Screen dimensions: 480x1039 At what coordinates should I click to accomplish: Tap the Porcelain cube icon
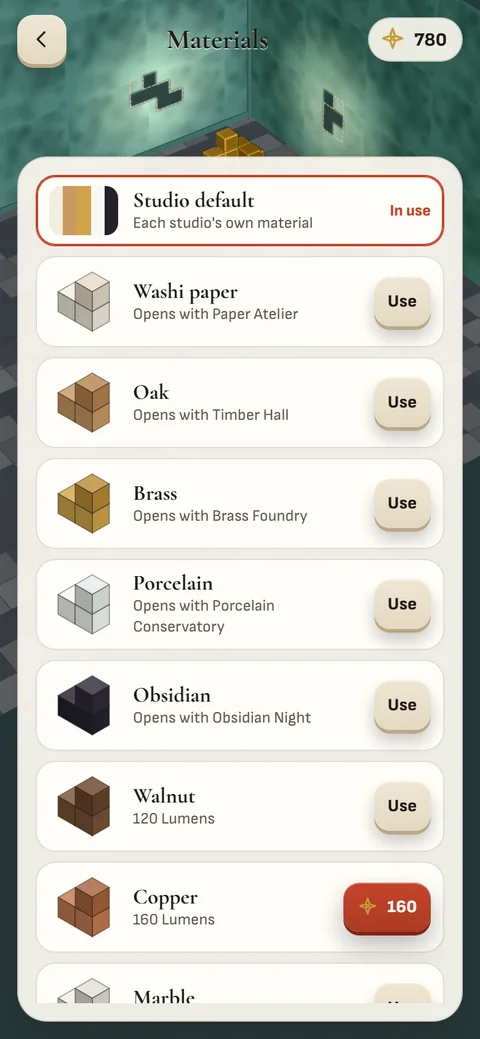click(x=84, y=604)
